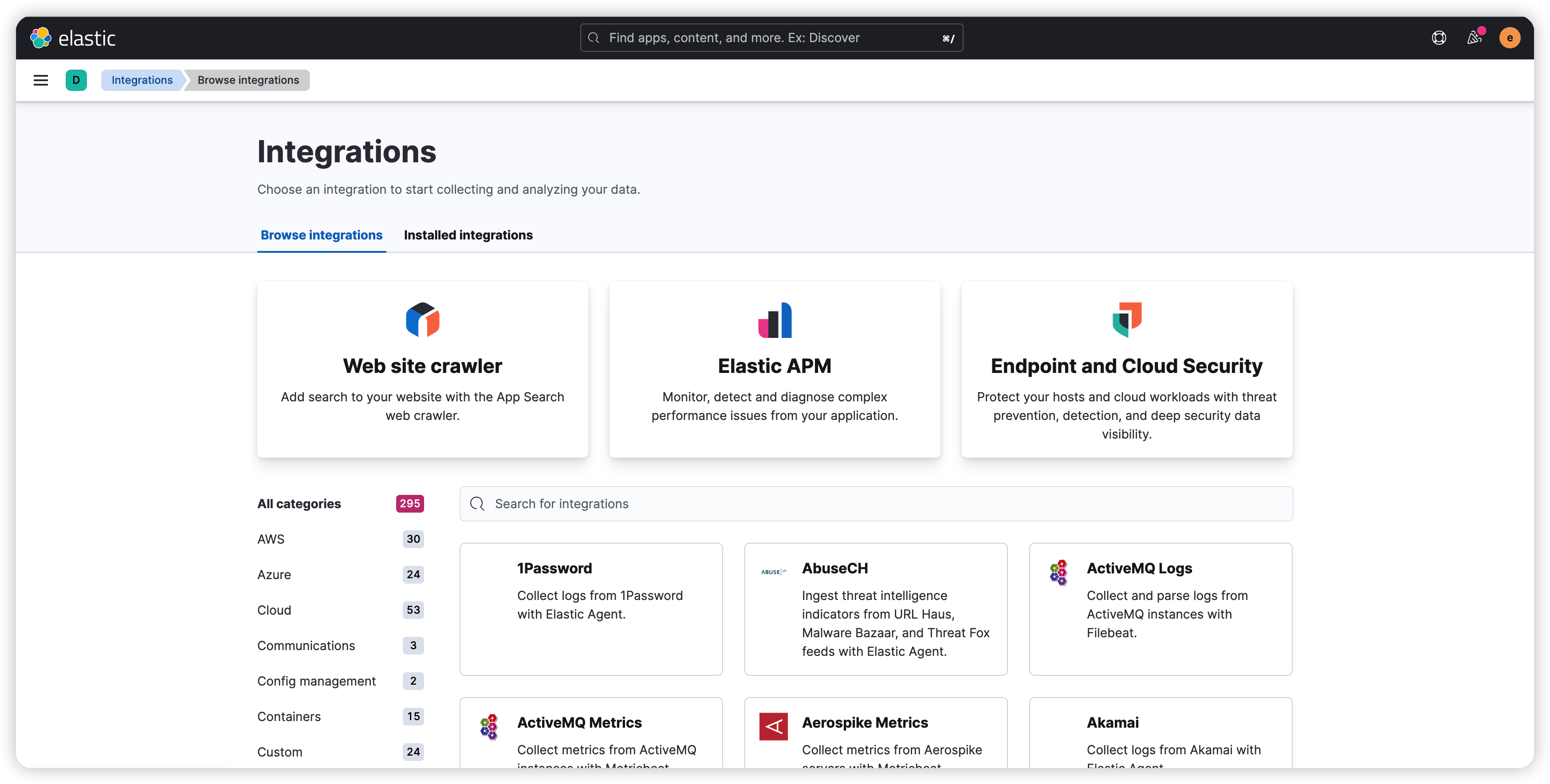The height and width of the screenshot is (784, 1550).
Task: Switch to Installed integrations tab
Action: (x=468, y=235)
